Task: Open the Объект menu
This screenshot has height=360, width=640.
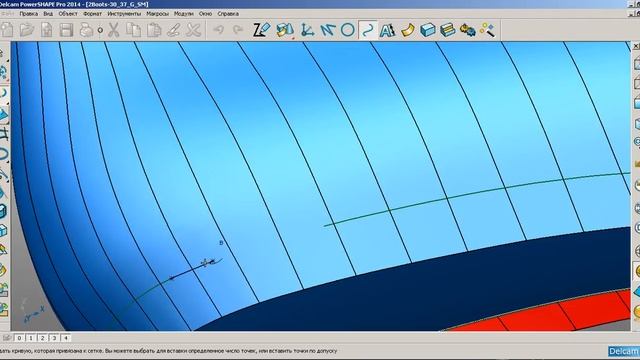Action: pos(68,13)
